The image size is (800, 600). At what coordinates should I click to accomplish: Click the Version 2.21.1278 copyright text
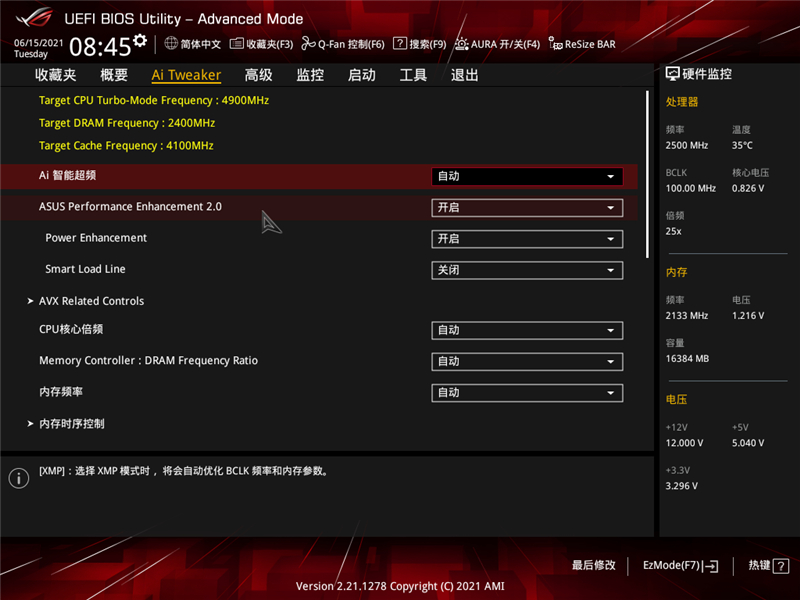pyautogui.click(x=400, y=586)
